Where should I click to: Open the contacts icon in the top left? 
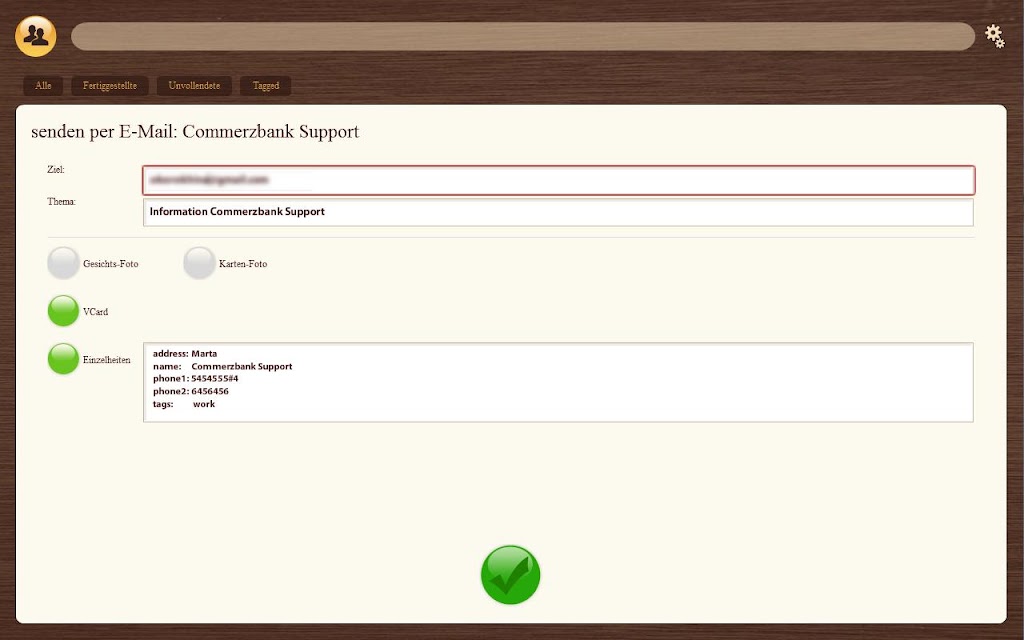tap(35, 36)
